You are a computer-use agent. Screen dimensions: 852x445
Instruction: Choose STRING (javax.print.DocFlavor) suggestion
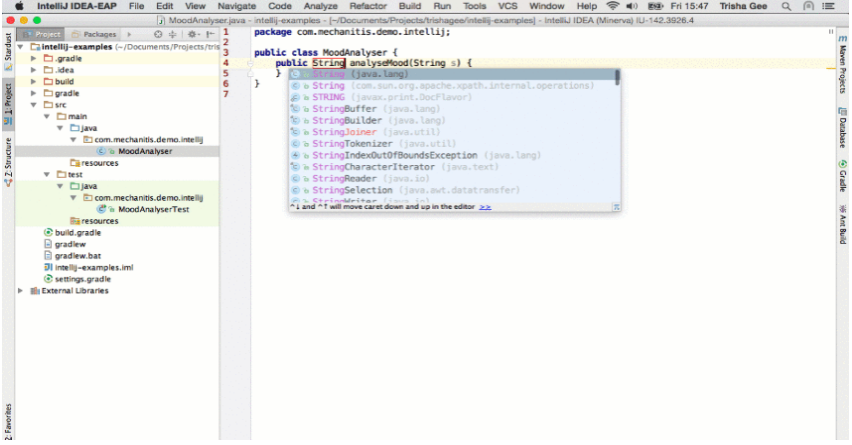click(453, 97)
